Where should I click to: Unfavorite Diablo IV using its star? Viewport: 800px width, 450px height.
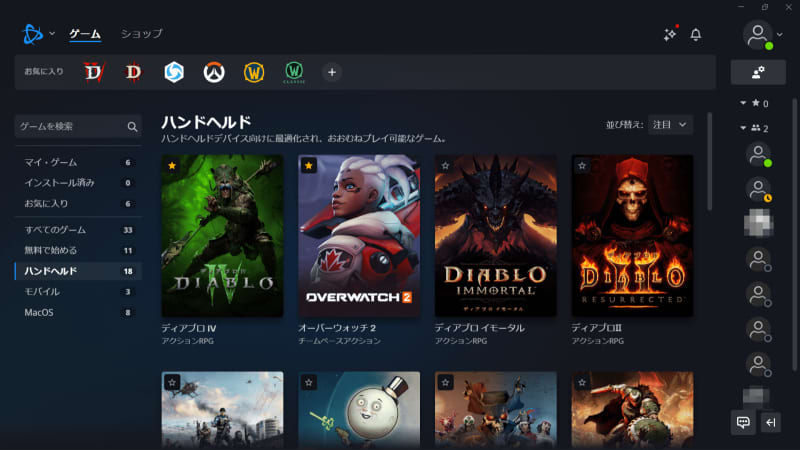(x=172, y=165)
